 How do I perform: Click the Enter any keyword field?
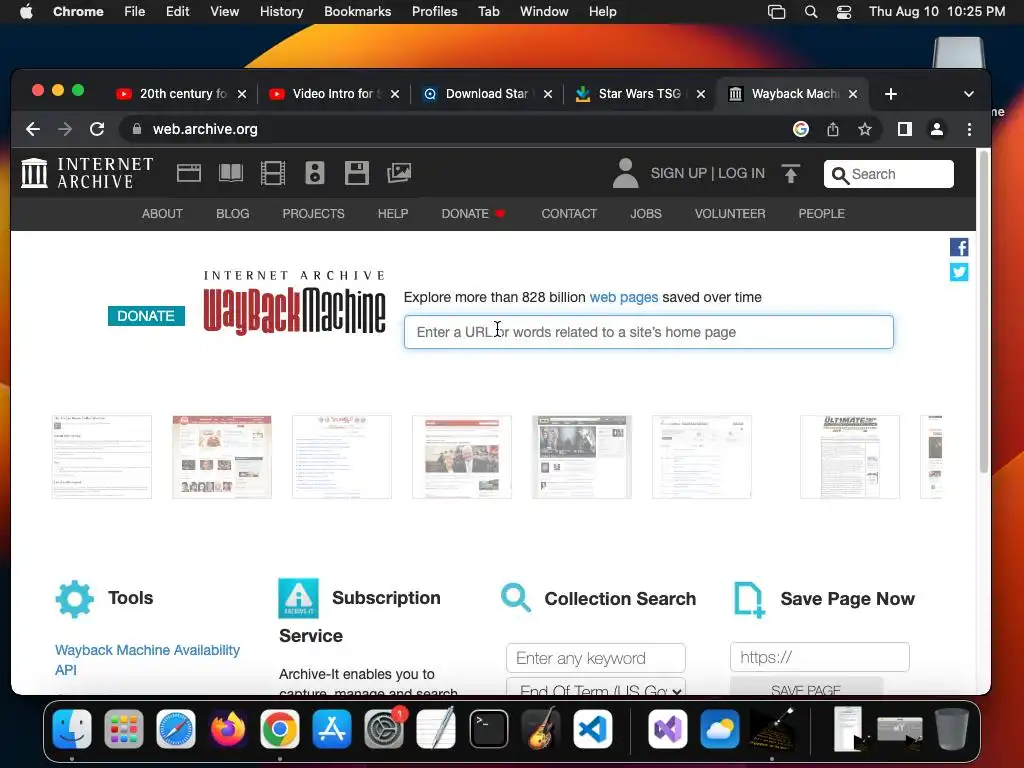click(x=596, y=658)
